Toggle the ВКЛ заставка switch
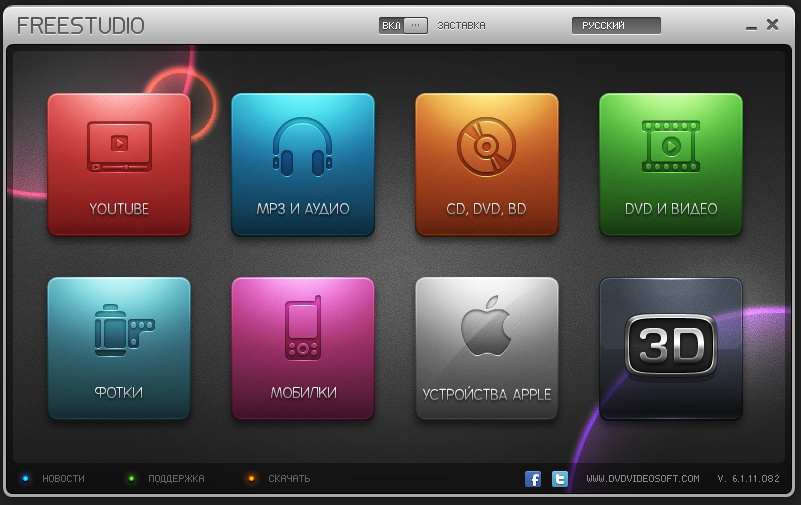The width and height of the screenshot is (801, 505). tap(403, 26)
